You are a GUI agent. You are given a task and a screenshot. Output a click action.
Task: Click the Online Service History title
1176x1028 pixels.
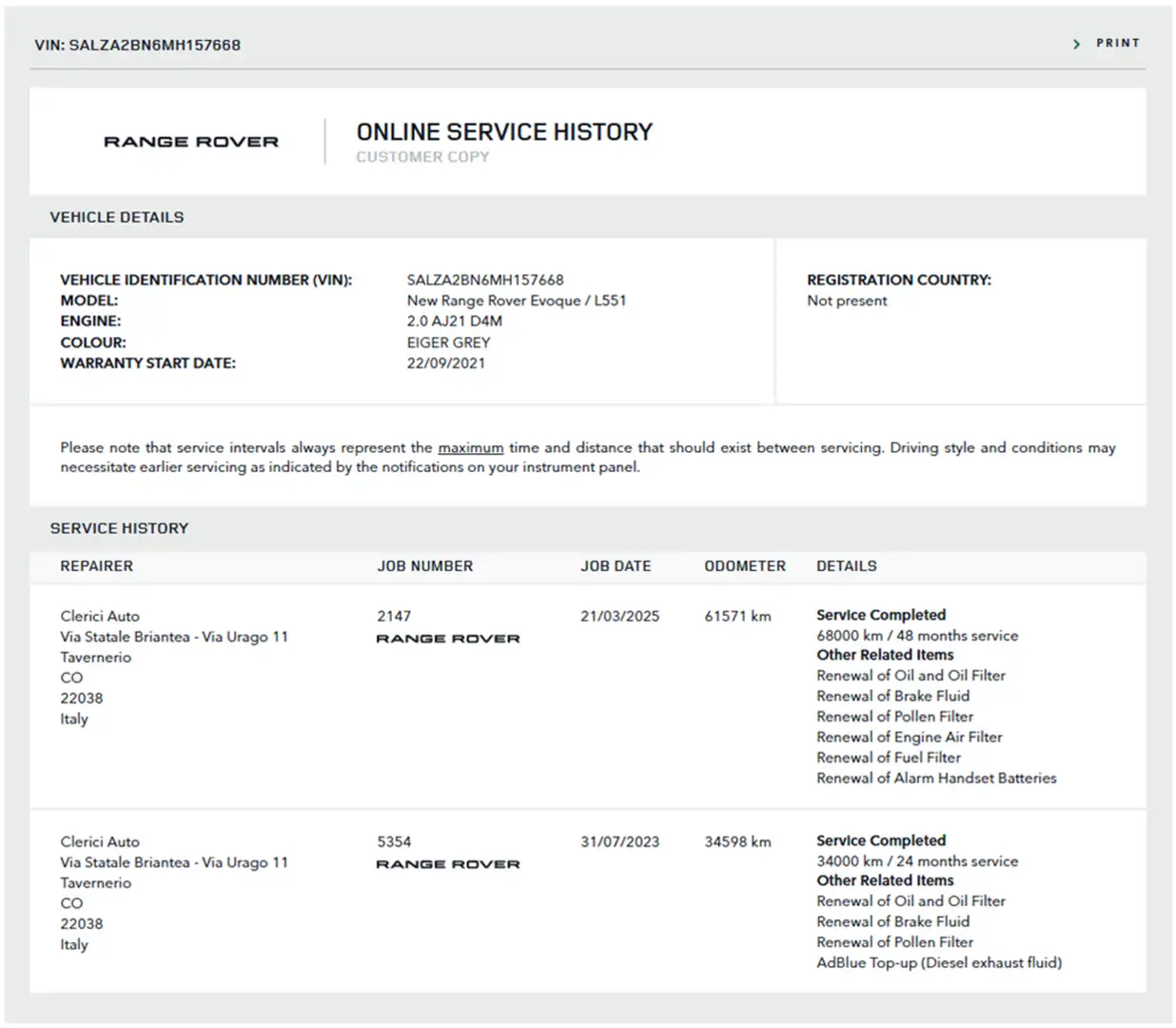[x=504, y=131]
